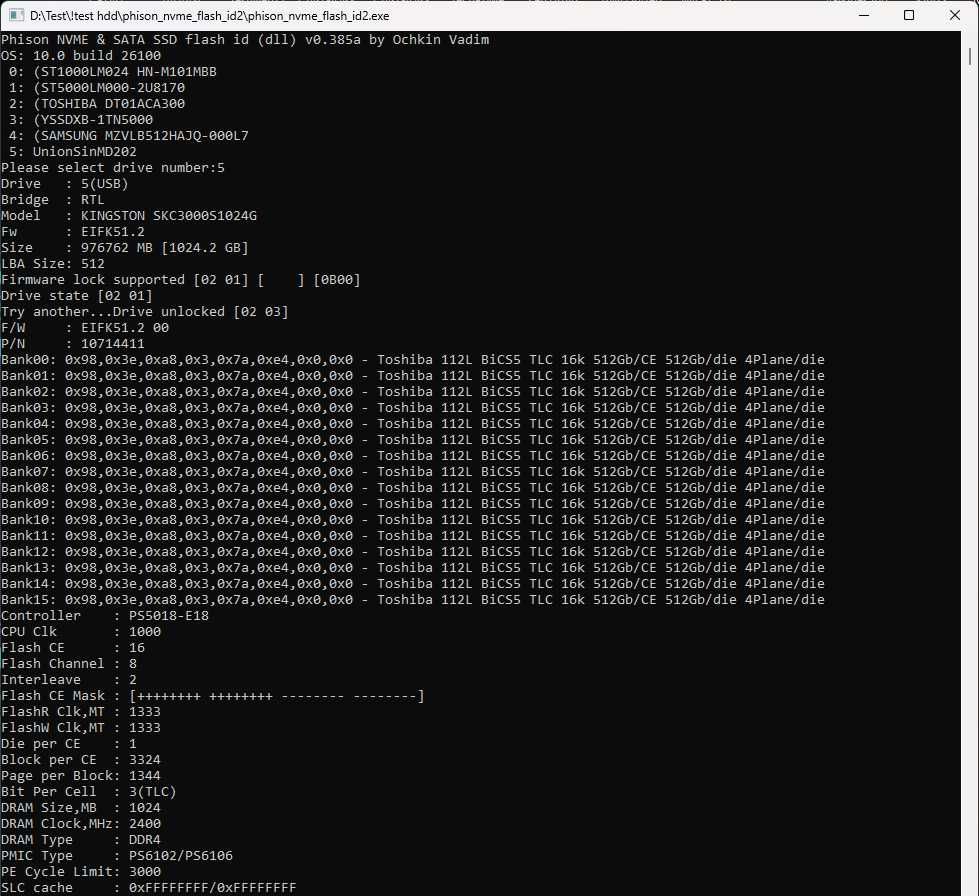Click the console app icon in title bar

click(x=17, y=15)
